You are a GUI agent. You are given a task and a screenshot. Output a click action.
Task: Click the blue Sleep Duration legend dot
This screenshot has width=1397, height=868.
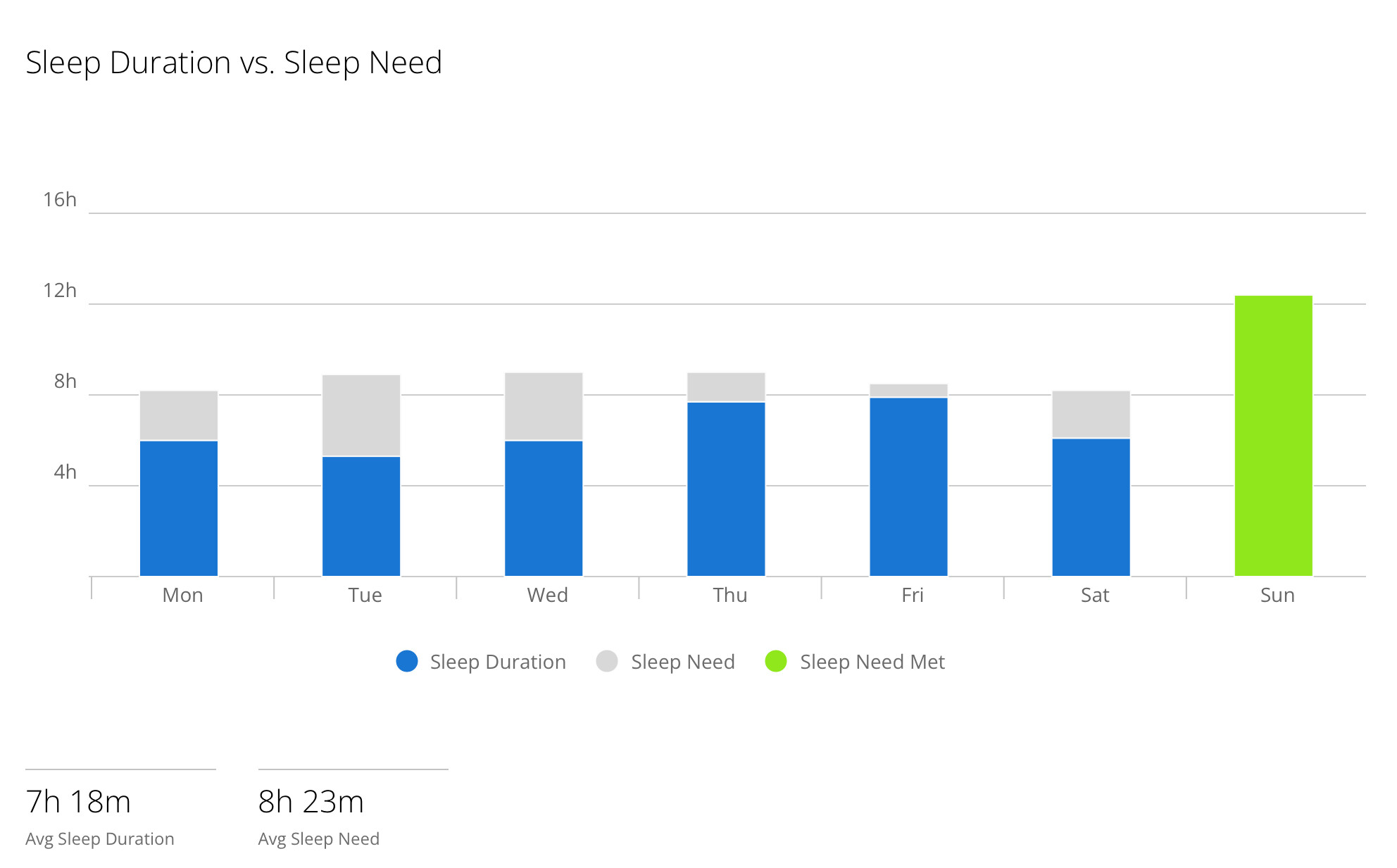[x=407, y=661]
